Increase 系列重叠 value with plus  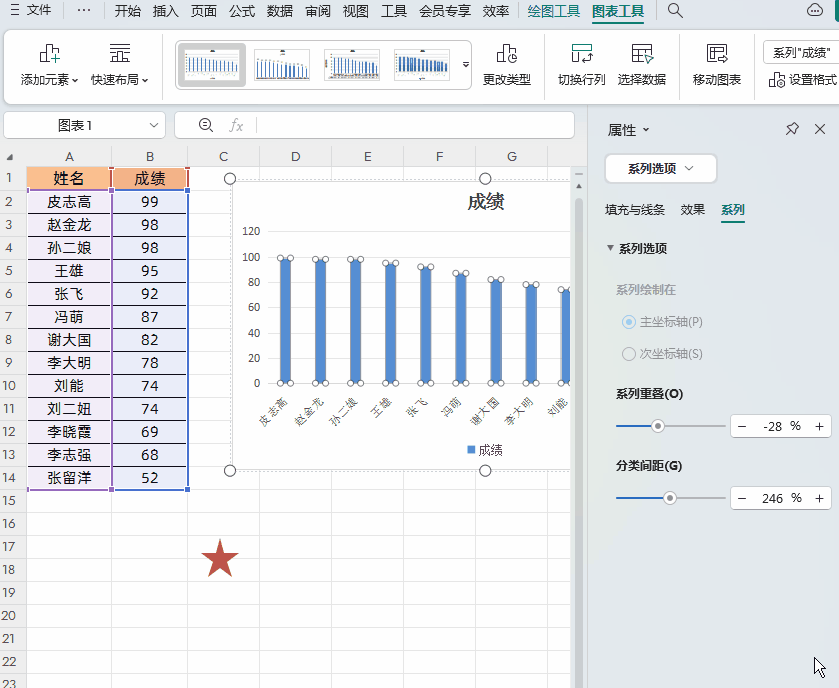819,426
